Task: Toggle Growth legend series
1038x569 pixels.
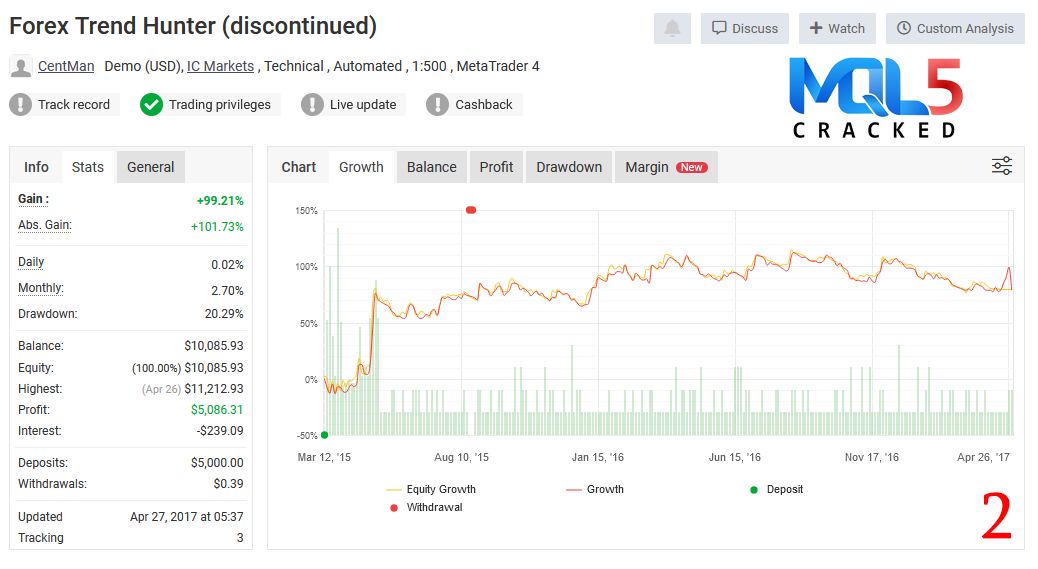Action: [594, 490]
